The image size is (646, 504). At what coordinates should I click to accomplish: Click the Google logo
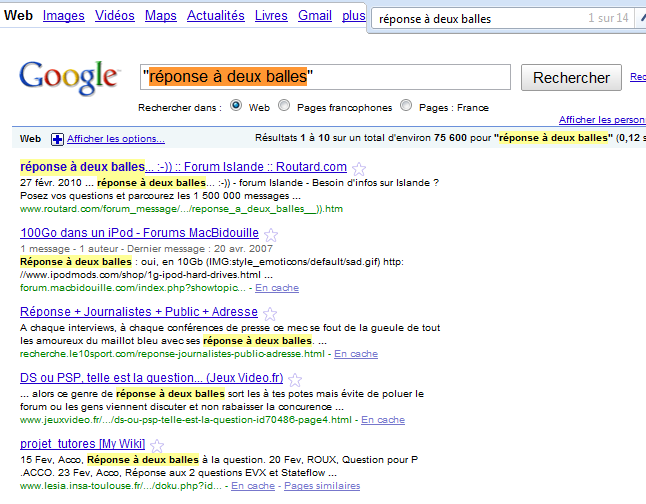(68, 77)
